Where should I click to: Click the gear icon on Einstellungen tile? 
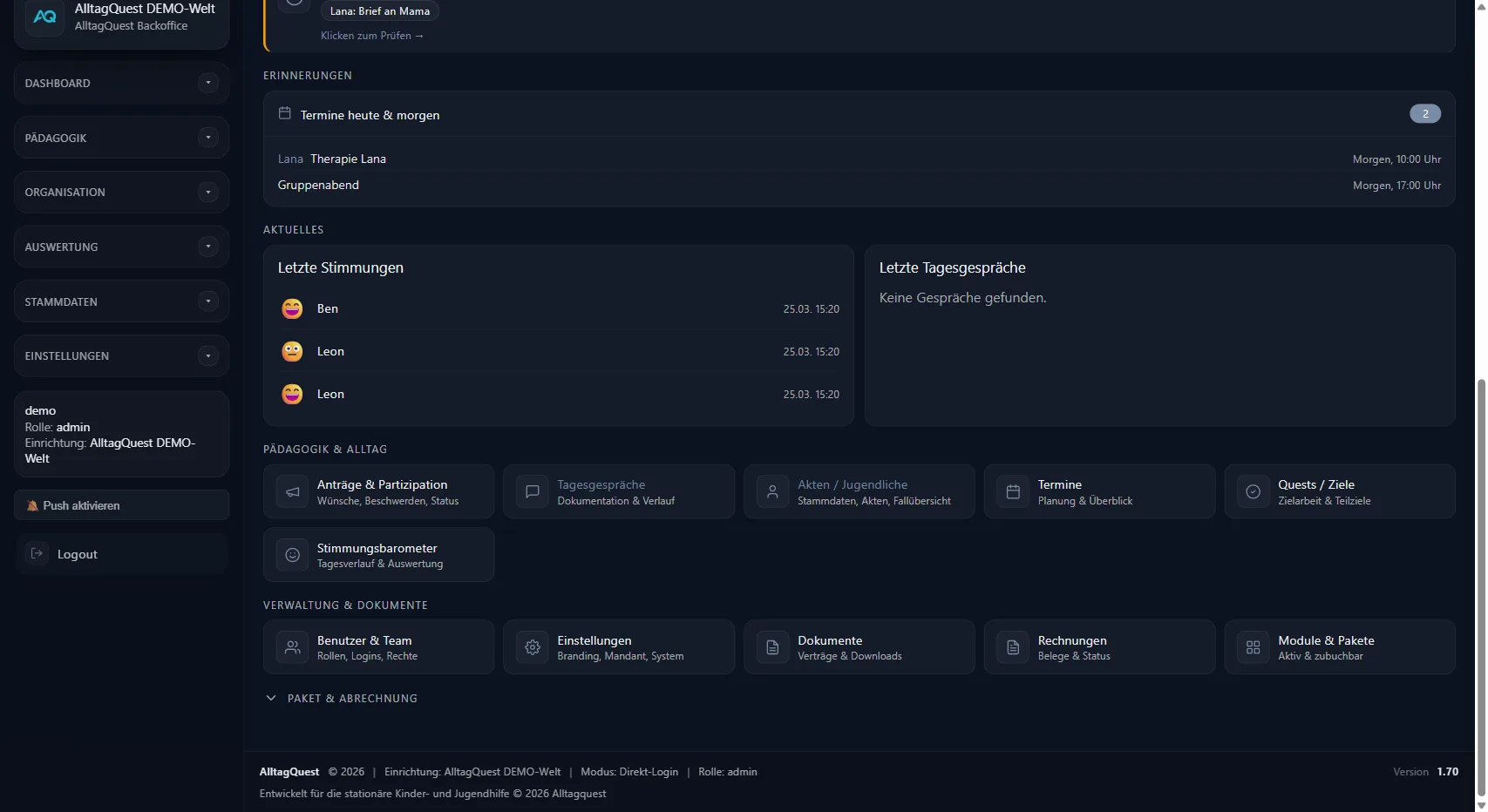(533, 647)
